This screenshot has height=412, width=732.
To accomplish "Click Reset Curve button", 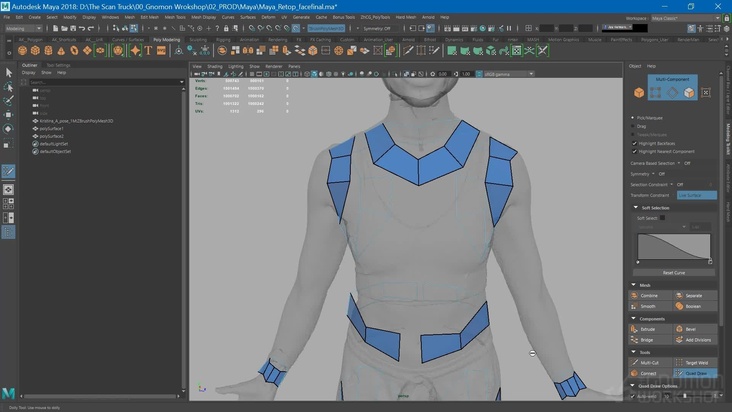I will click(x=674, y=272).
